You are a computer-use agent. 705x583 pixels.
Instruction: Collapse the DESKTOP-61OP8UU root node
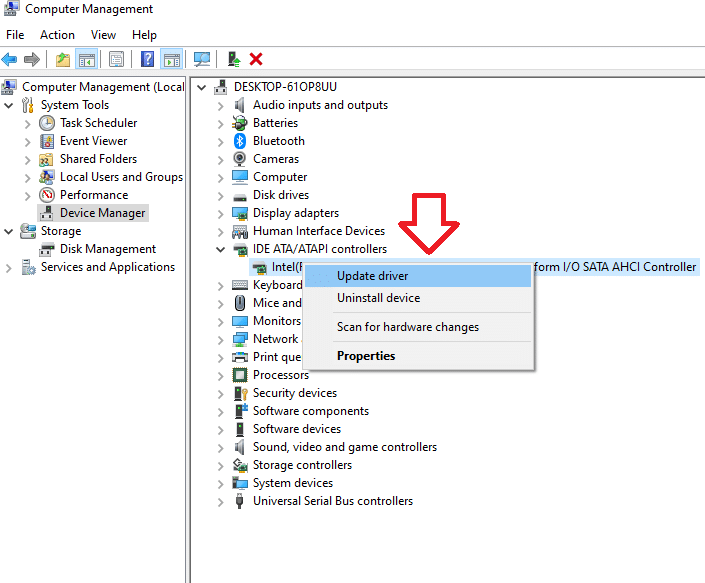tap(202, 88)
